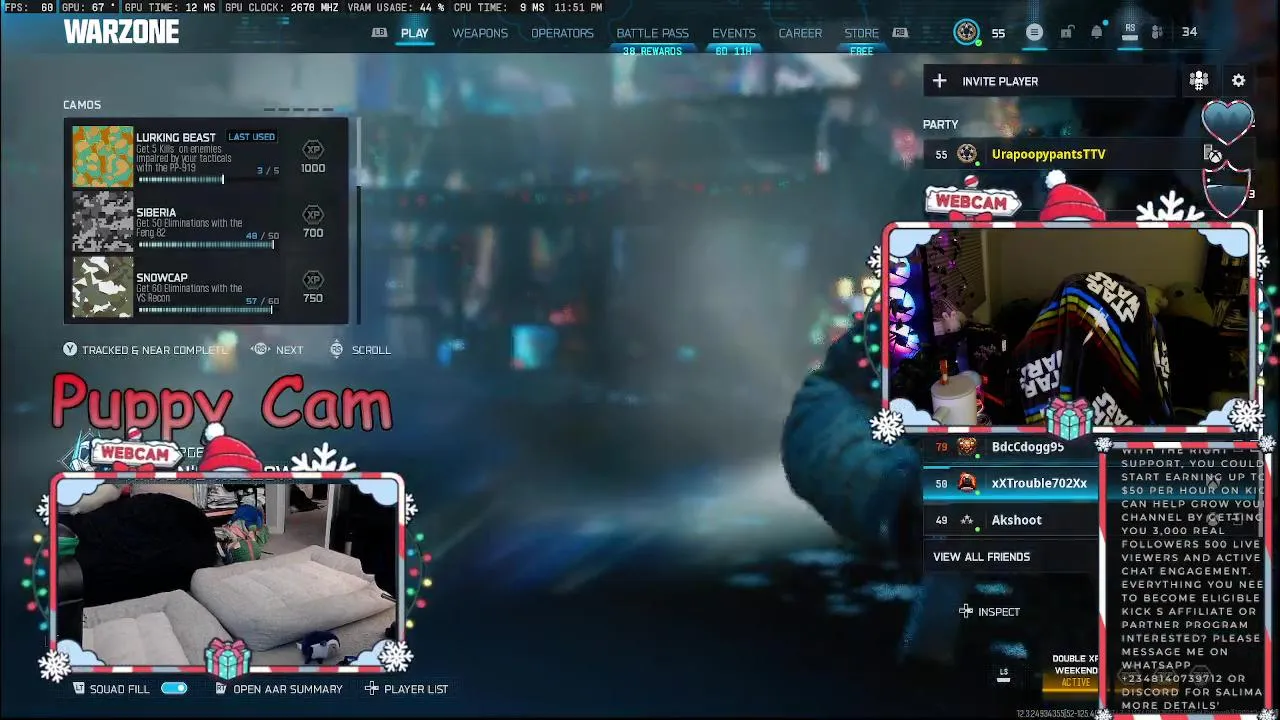The width and height of the screenshot is (1280, 720).
Task: Click UrapoopypantsTTV's rank emblem icon
Action: (x=967, y=154)
